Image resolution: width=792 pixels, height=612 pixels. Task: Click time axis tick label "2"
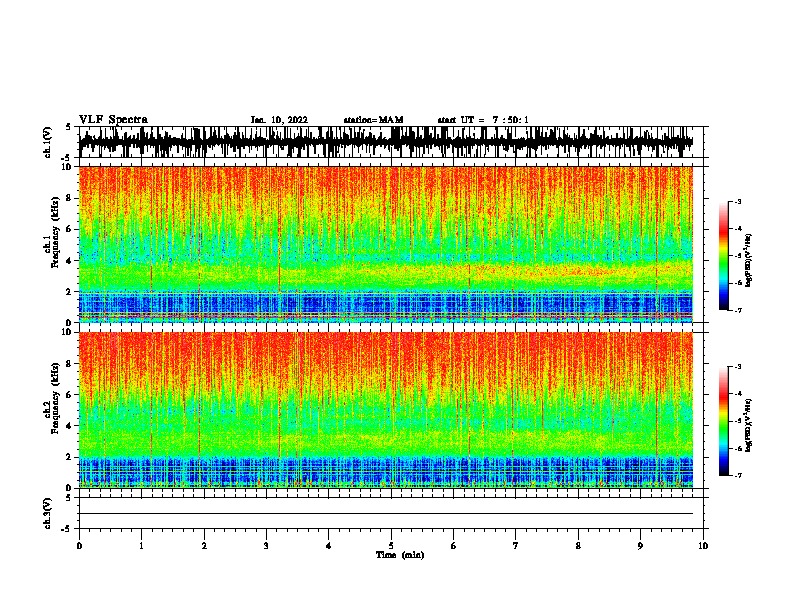tap(204, 546)
